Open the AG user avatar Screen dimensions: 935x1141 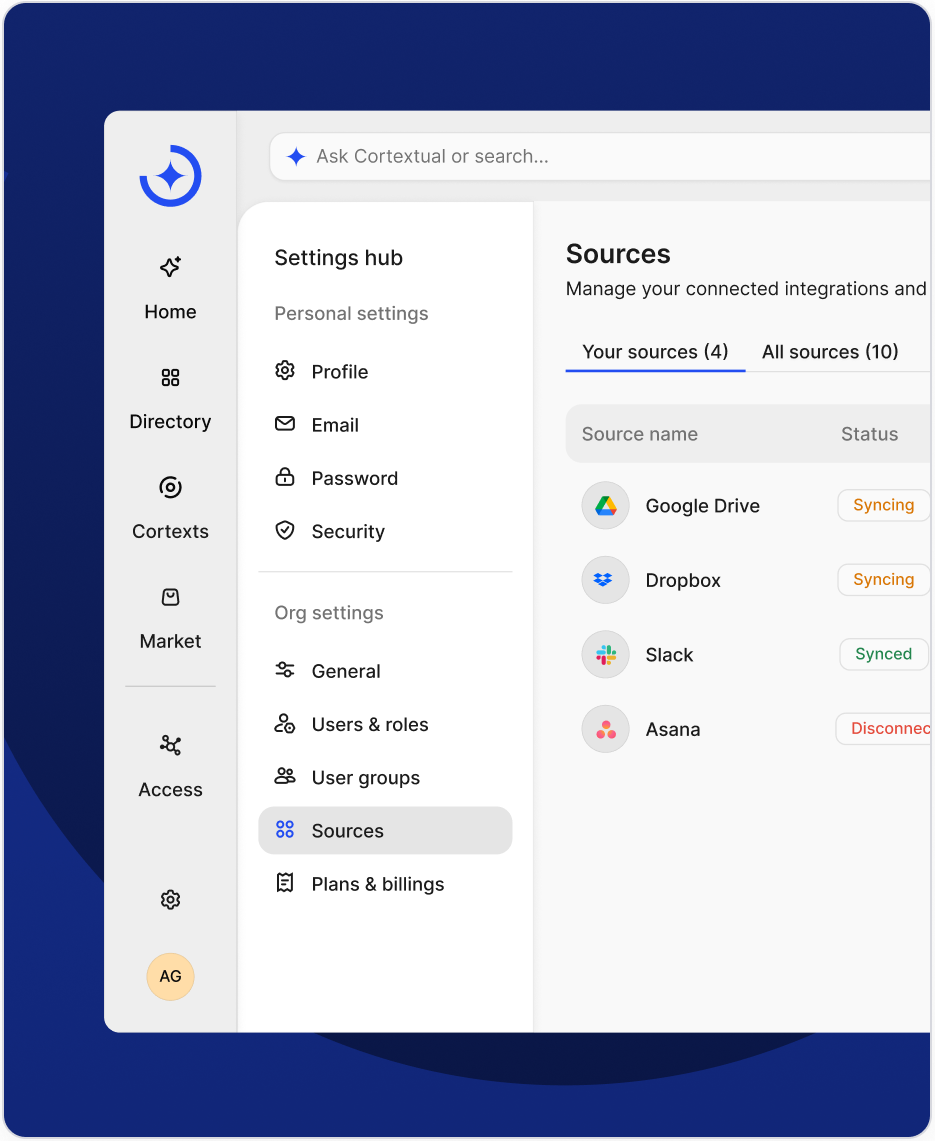(x=170, y=976)
